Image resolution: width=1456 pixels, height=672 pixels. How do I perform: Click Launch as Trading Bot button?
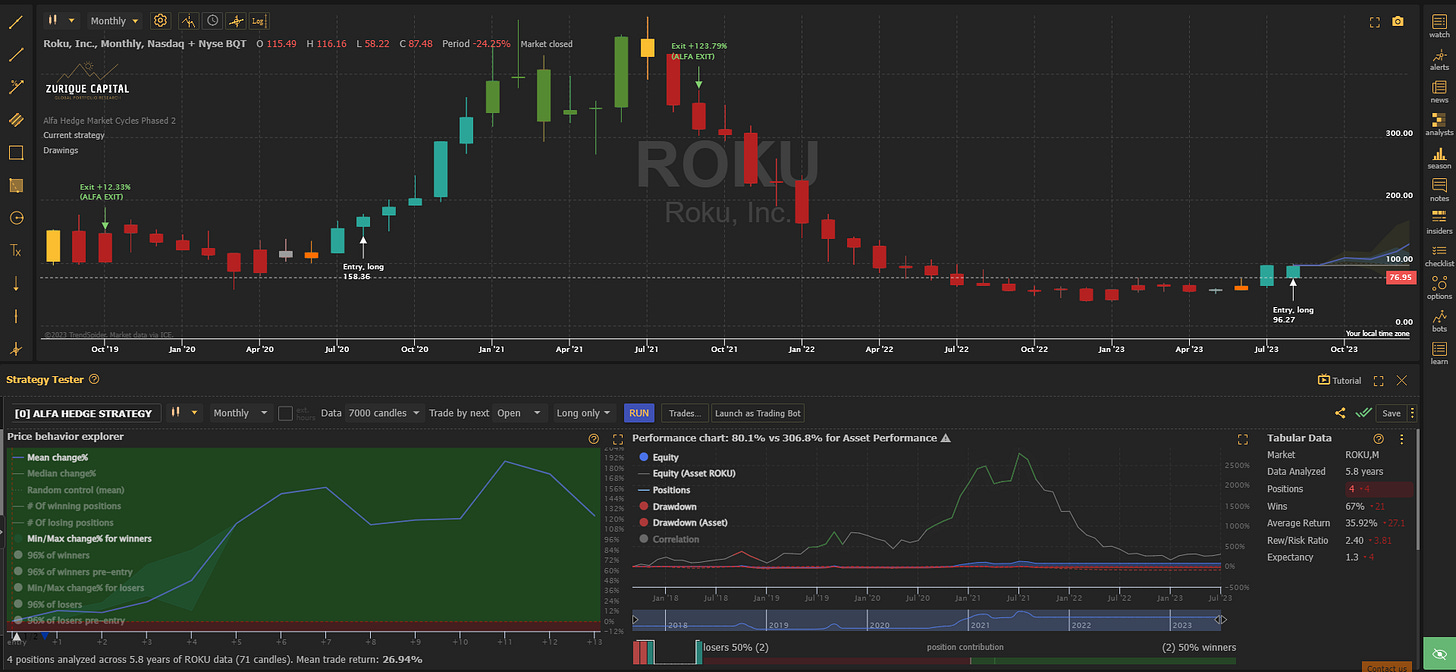click(x=757, y=413)
